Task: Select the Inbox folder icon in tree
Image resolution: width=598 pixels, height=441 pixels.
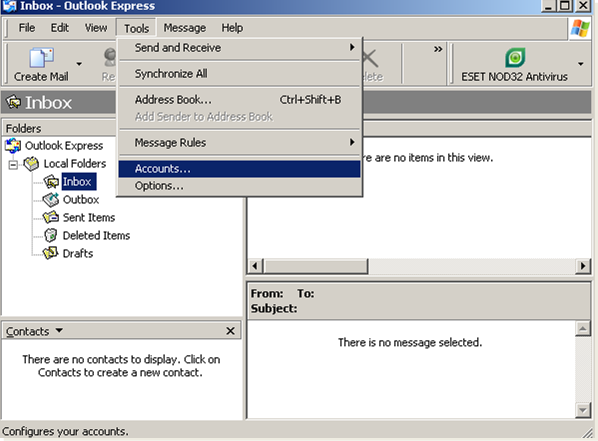Action: (x=51, y=182)
